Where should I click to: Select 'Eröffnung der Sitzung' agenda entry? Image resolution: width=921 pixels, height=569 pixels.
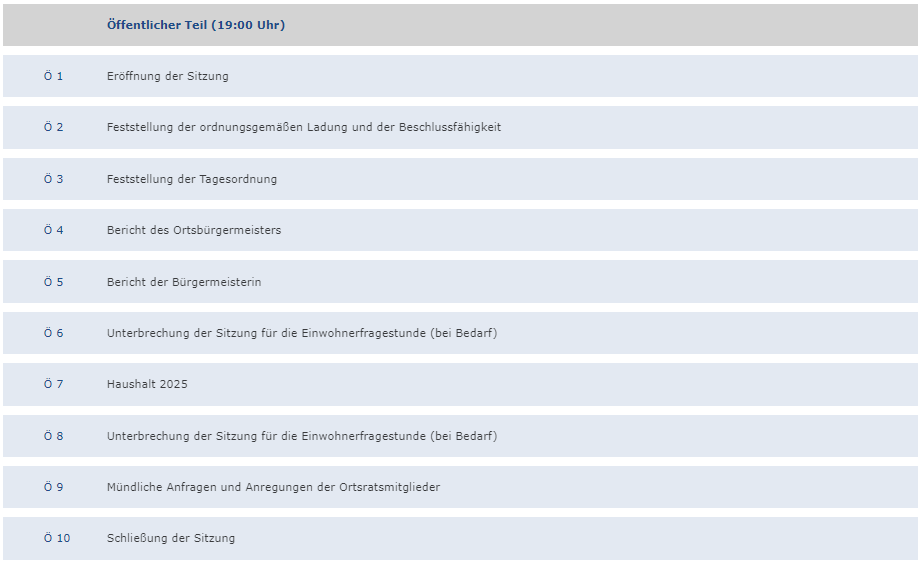point(168,76)
